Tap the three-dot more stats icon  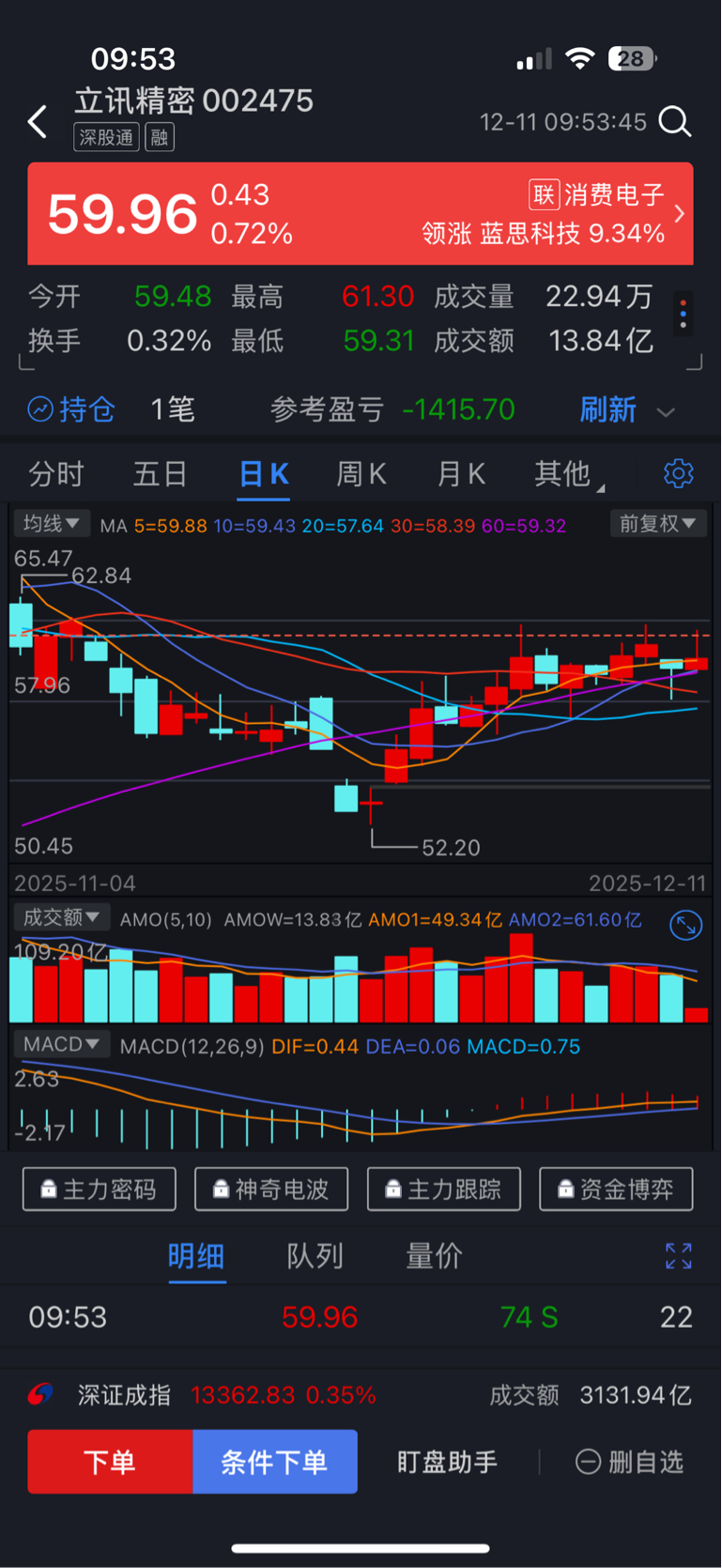[684, 315]
